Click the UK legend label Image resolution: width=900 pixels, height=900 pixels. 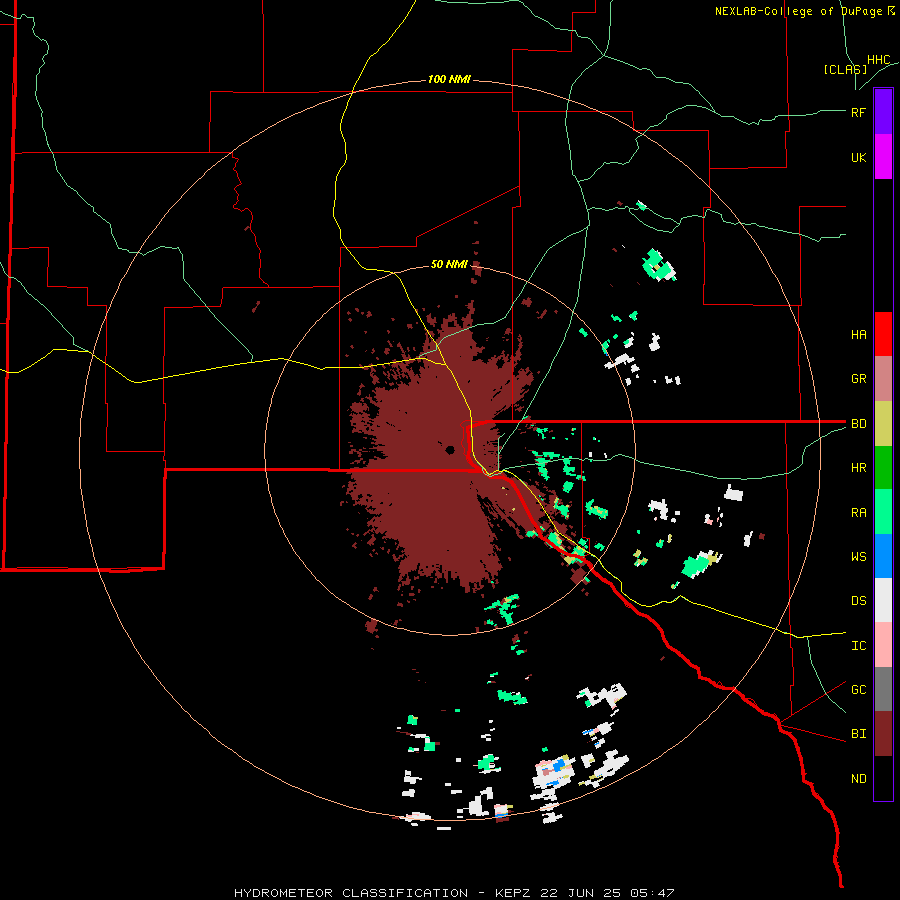858,157
